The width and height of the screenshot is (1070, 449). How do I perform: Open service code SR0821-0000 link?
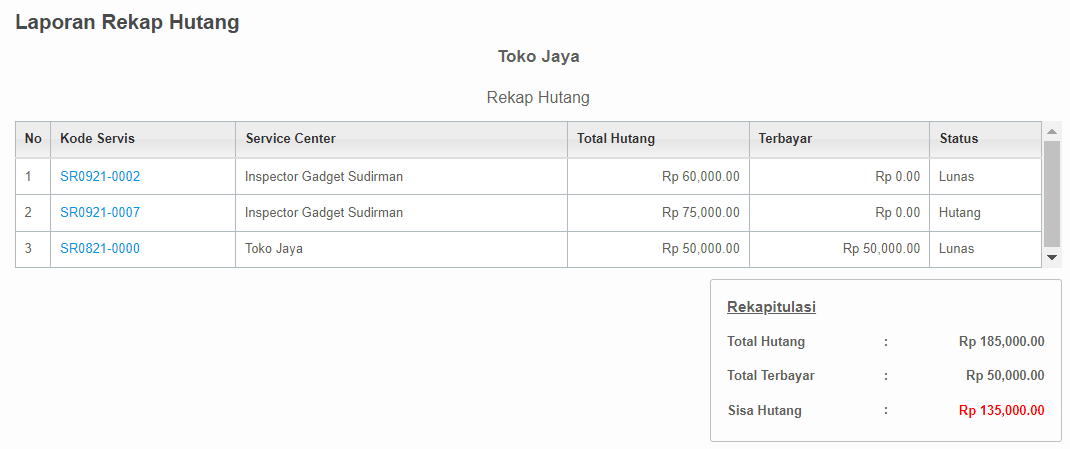(x=100, y=248)
